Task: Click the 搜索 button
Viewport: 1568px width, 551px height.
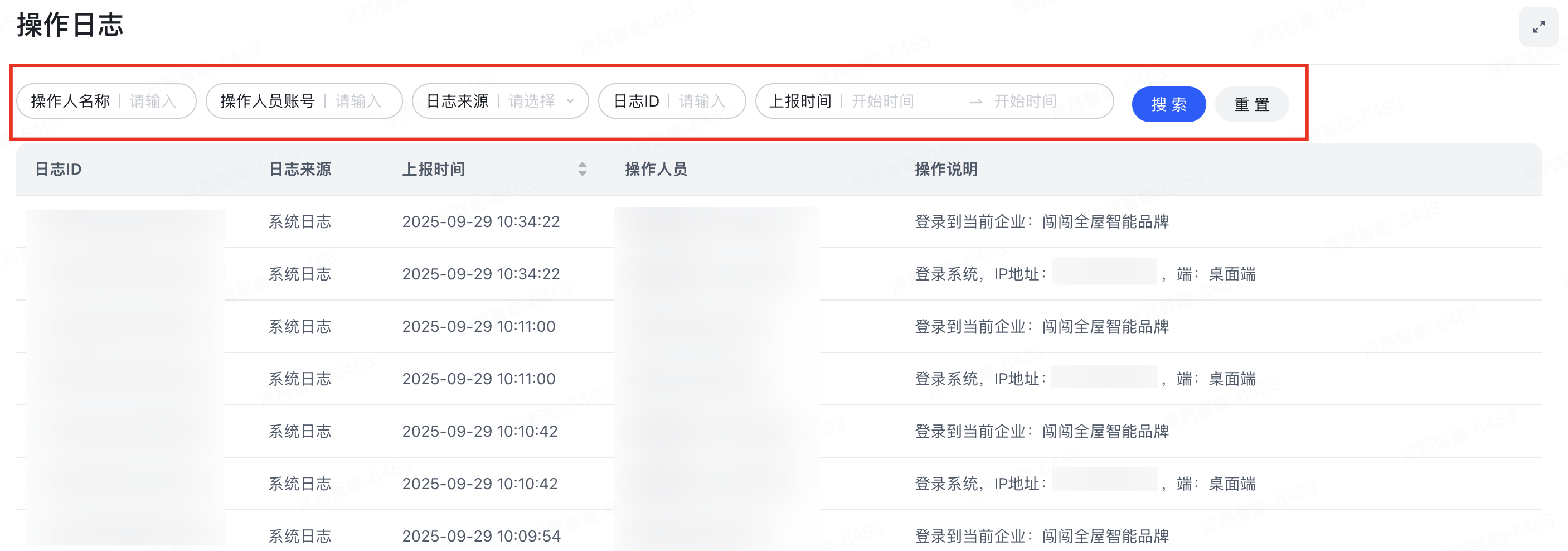Action: click(x=1168, y=104)
